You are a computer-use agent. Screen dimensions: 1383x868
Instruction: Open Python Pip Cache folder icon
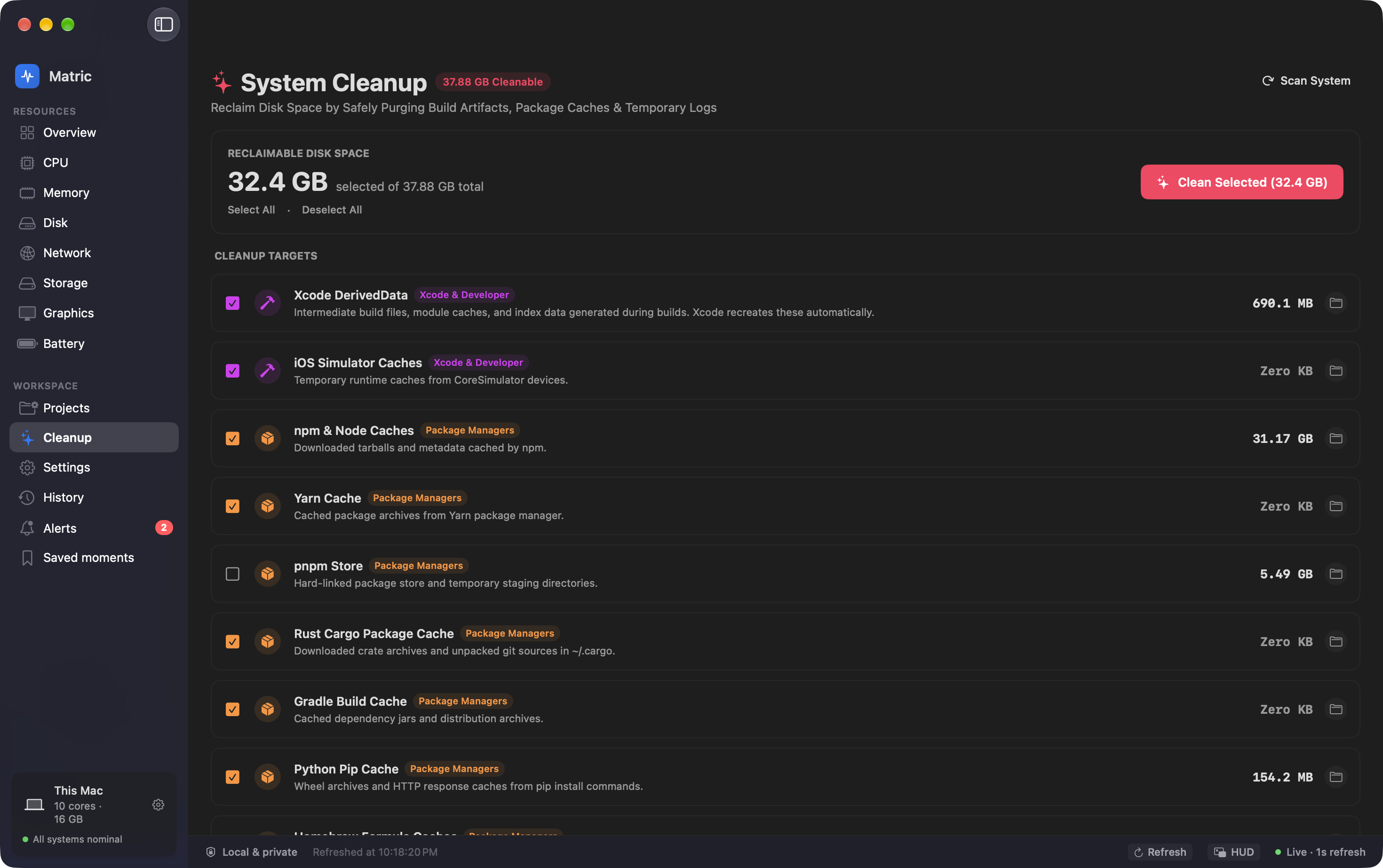(1336, 777)
